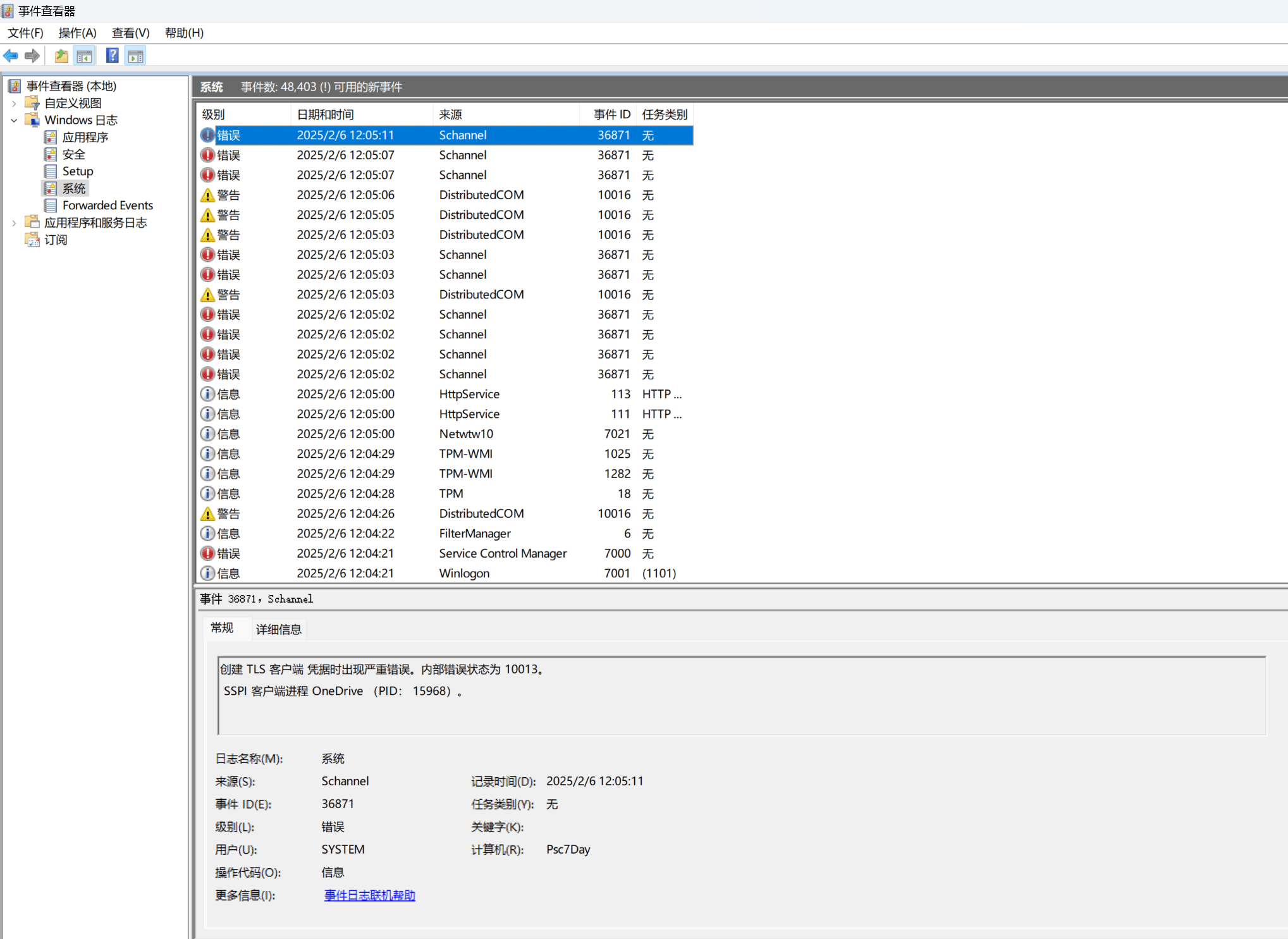The image size is (1288, 939).
Task: Select the Setup log icon
Action: click(51, 171)
